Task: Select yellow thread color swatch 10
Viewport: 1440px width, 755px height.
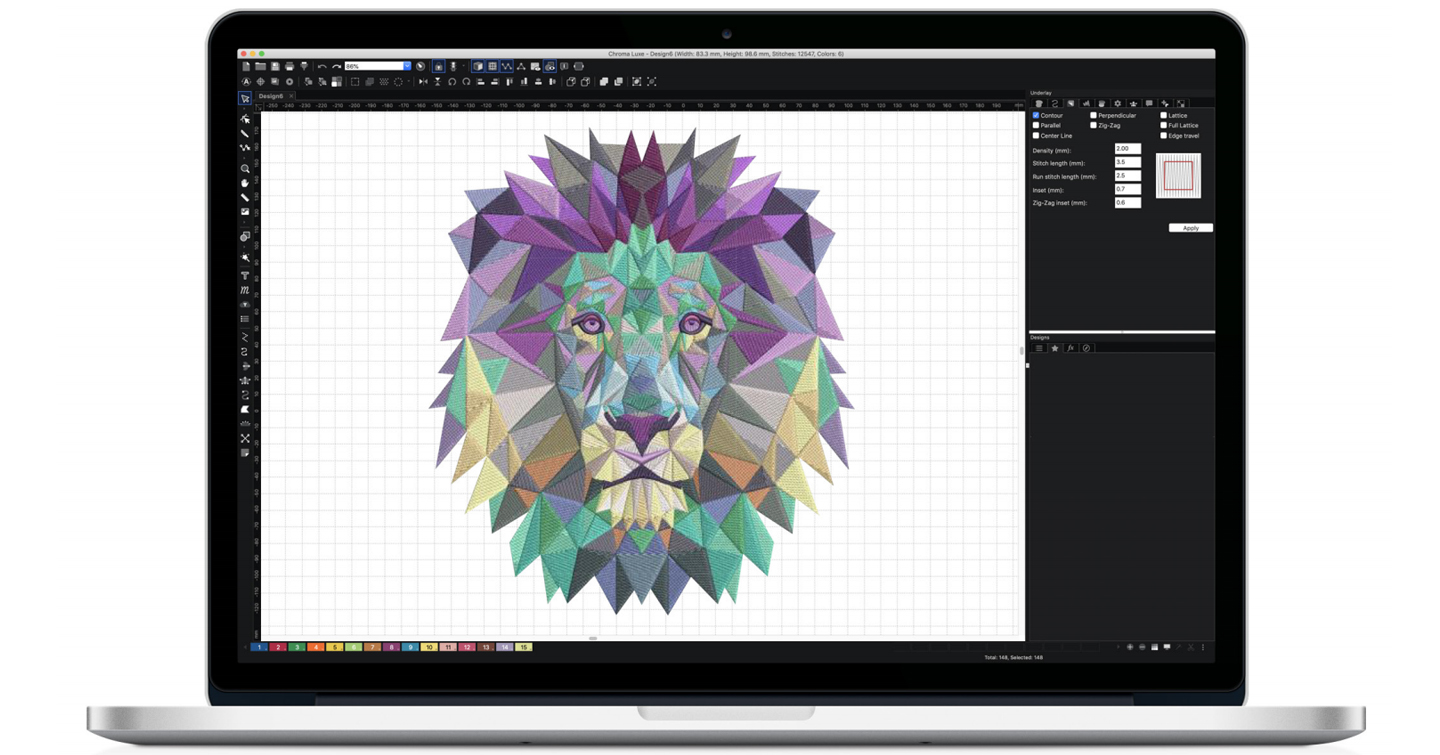Action: point(429,647)
